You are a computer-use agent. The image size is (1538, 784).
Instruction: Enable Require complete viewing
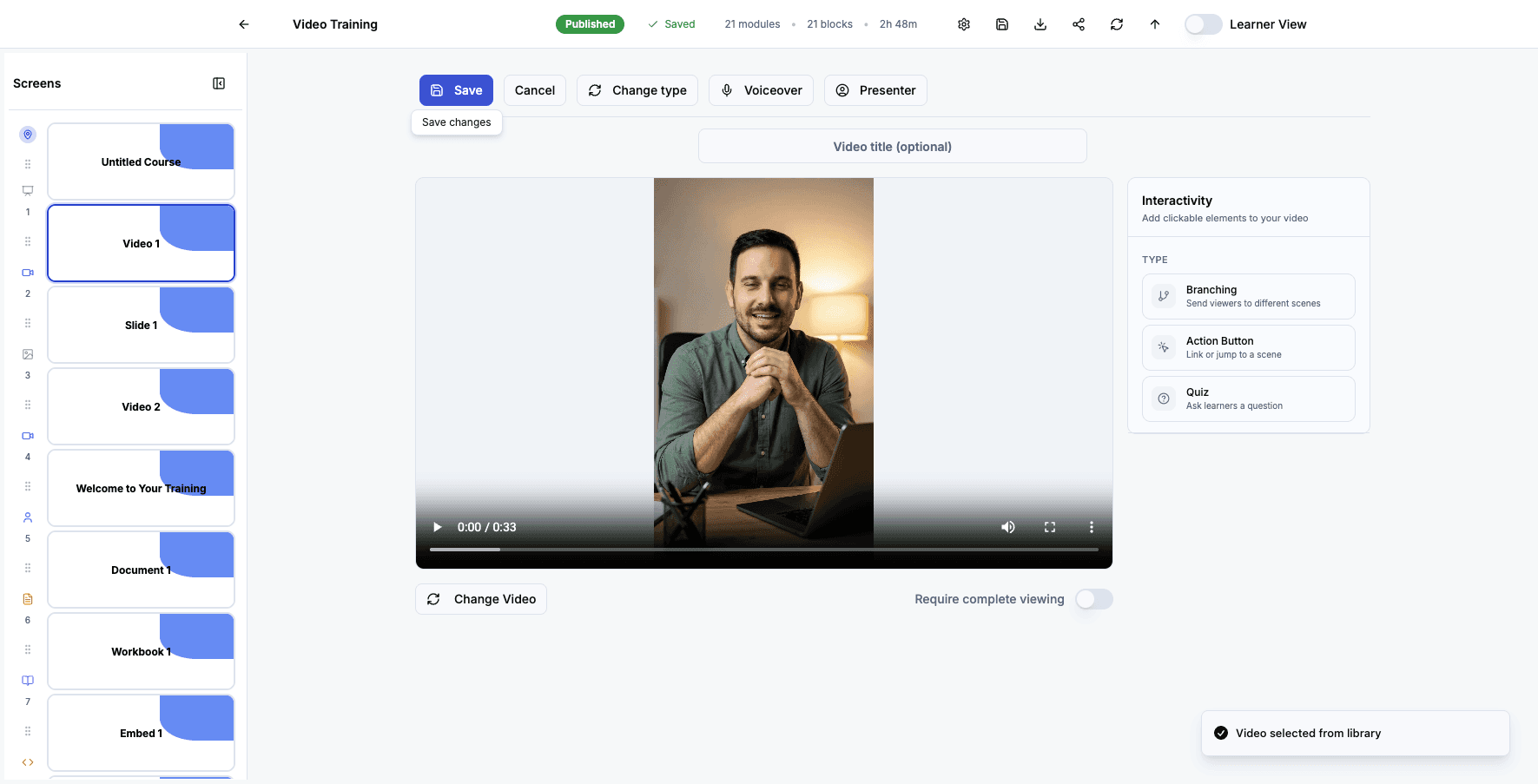click(x=1093, y=599)
